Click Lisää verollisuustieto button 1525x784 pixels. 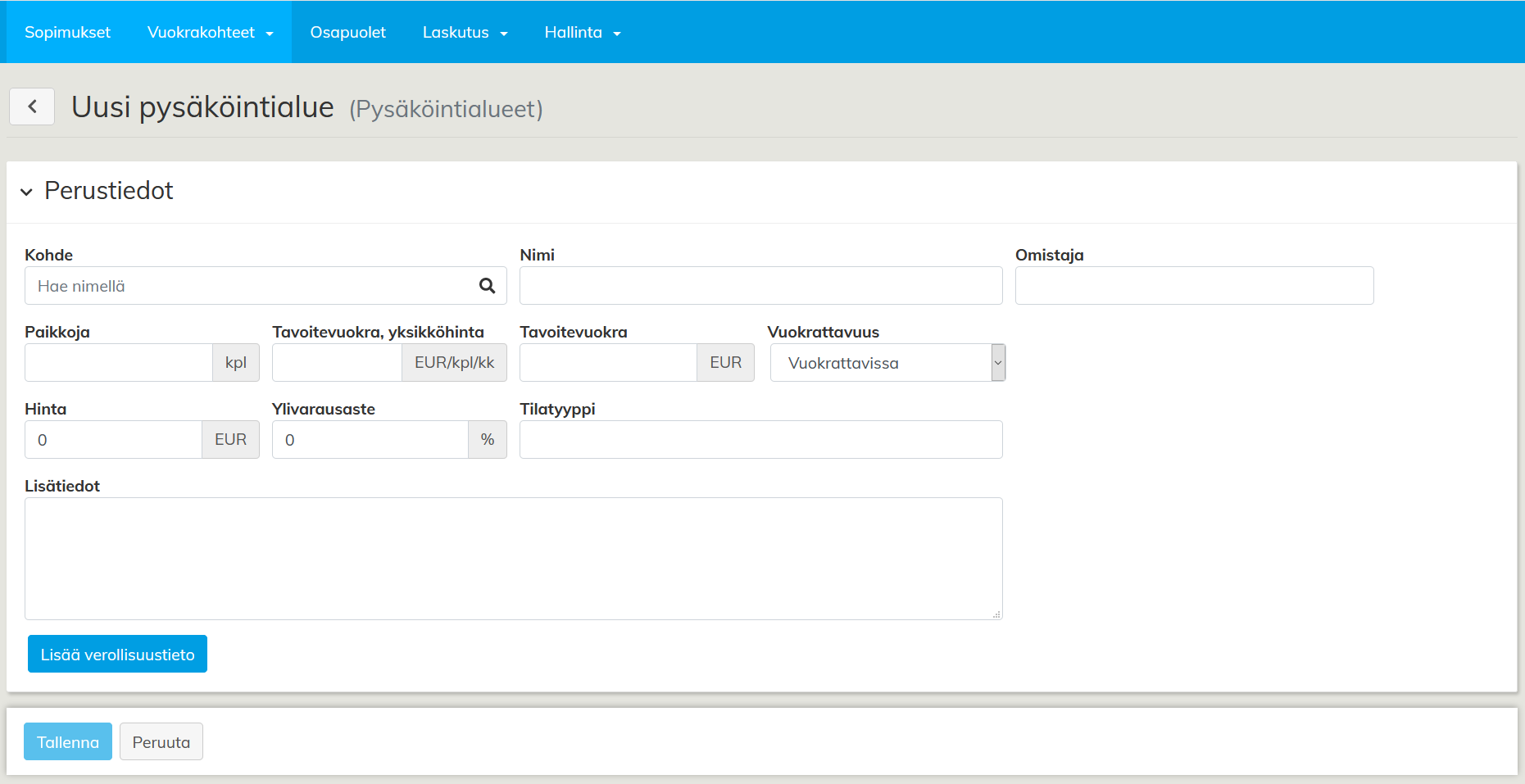coord(117,655)
